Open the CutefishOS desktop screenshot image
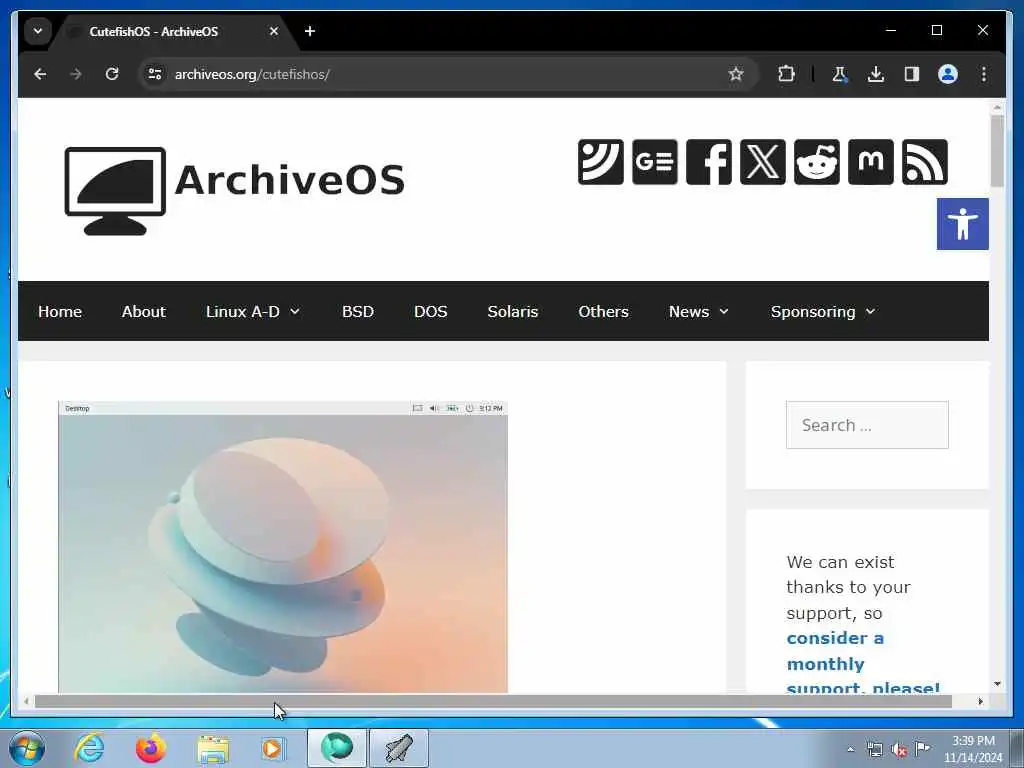 click(x=283, y=547)
